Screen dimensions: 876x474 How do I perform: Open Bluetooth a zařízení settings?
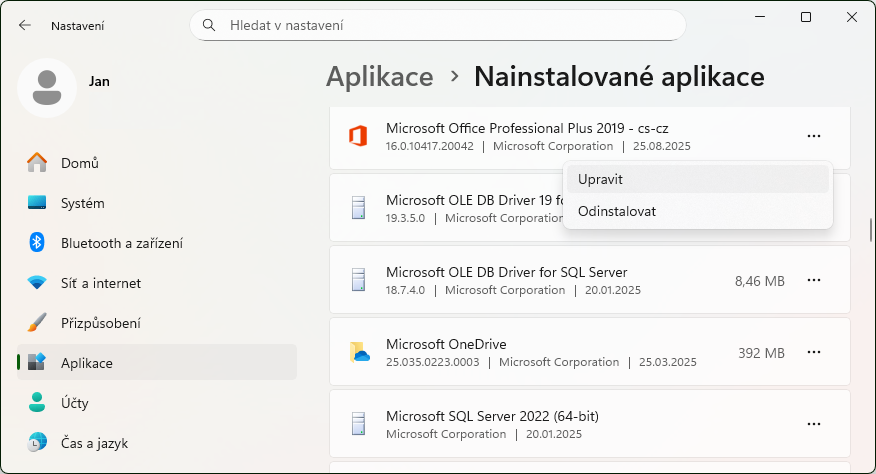tap(121, 243)
